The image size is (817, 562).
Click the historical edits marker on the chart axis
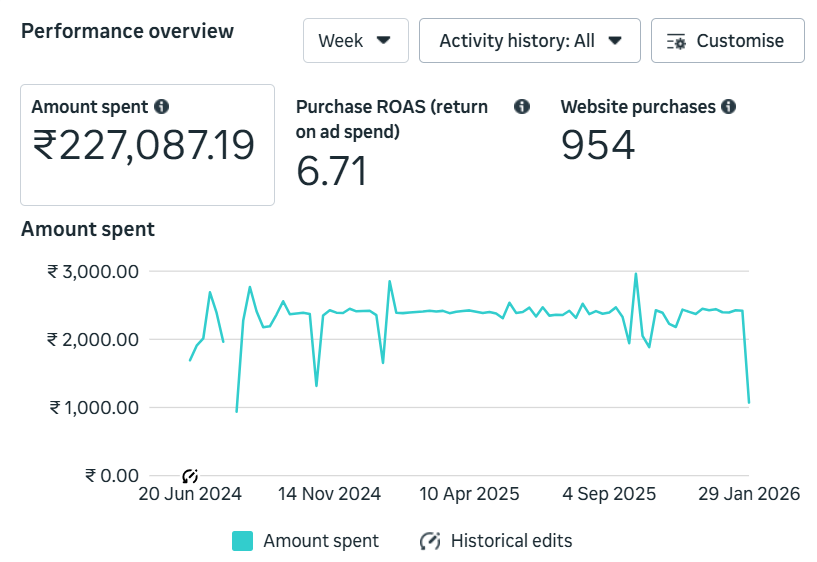190,476
